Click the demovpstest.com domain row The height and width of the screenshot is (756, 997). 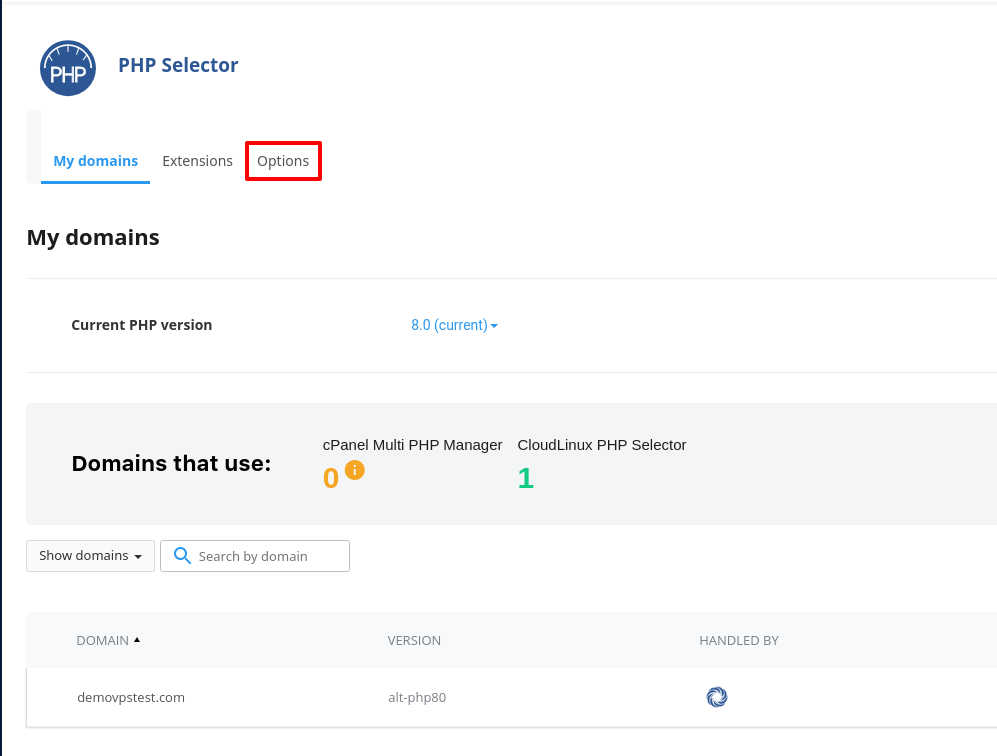coord(511,697)
